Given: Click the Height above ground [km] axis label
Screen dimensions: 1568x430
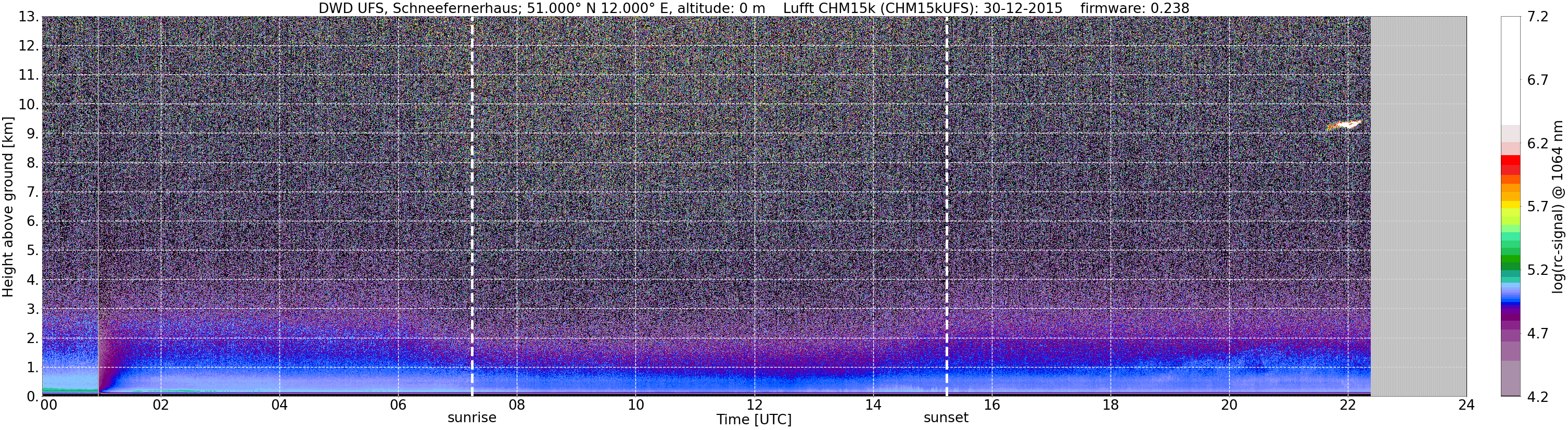Looking at the screenshot, I should click(x=8, y=207).
